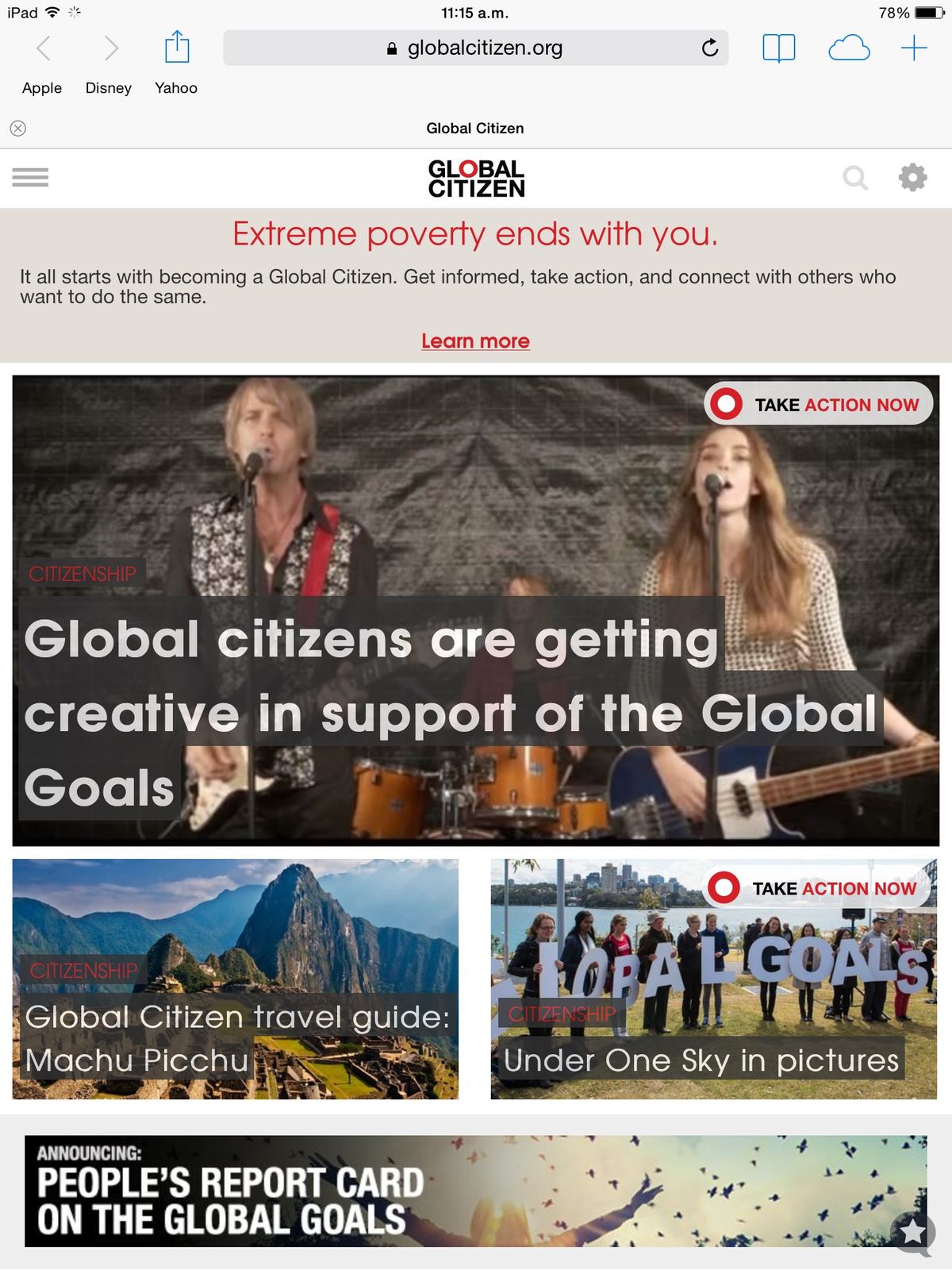Open the People's Report Card banner
952x1270 pixels.
click(x=476, y=1191)
